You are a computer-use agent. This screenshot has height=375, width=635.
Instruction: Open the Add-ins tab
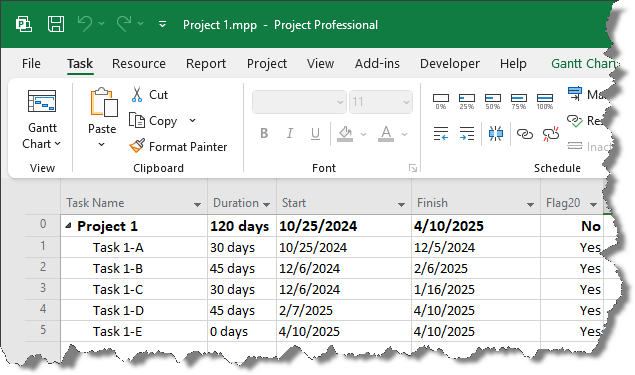(377, 64)
